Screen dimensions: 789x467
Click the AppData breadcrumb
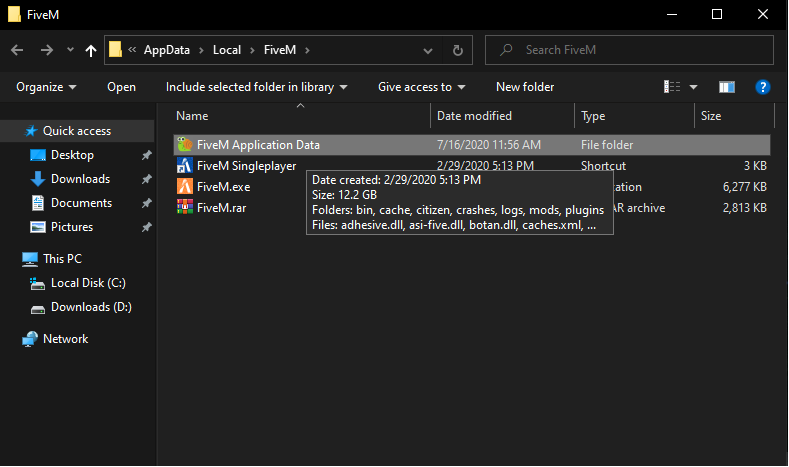(167, 50)
